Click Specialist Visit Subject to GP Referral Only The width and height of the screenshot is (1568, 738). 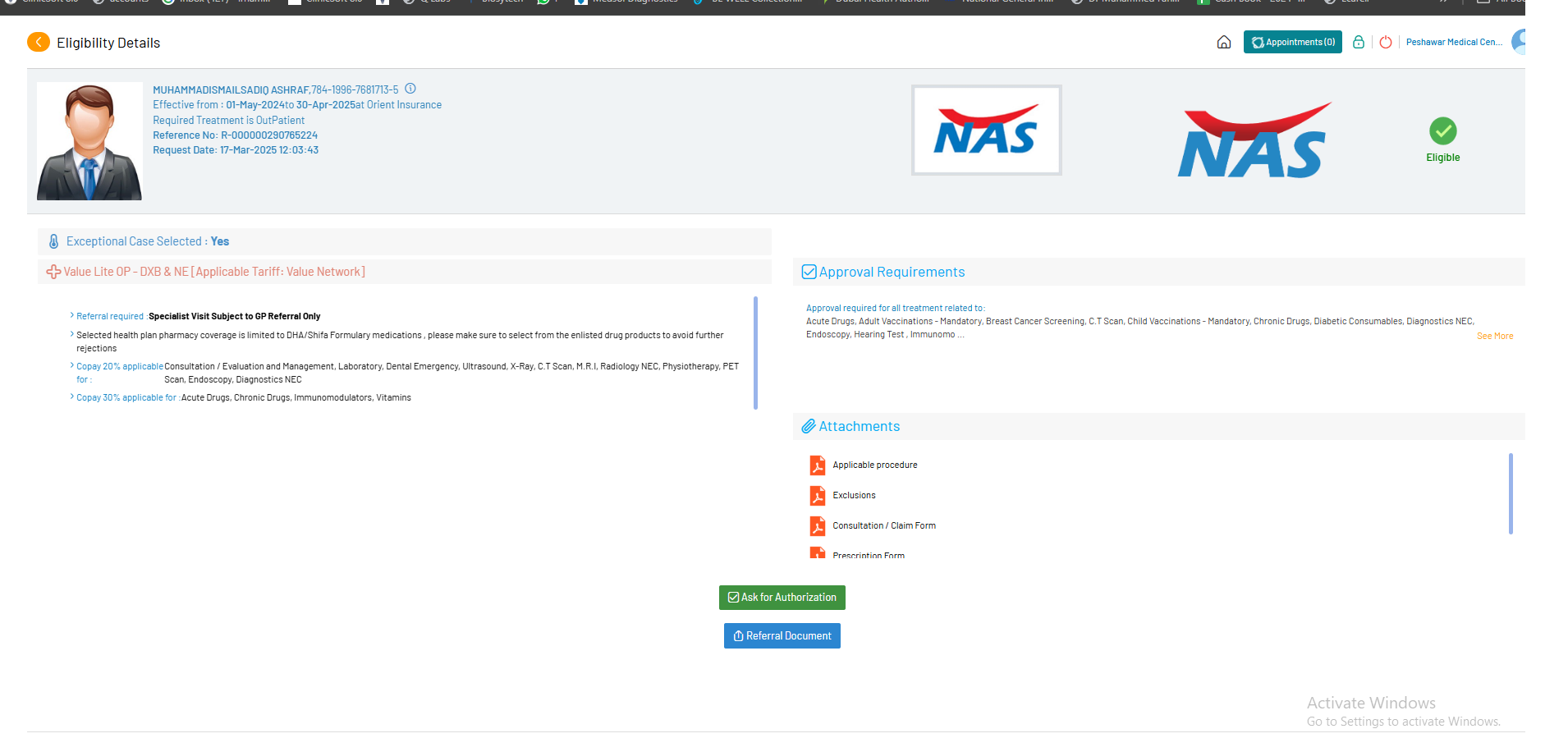click(x=235, y=316)
